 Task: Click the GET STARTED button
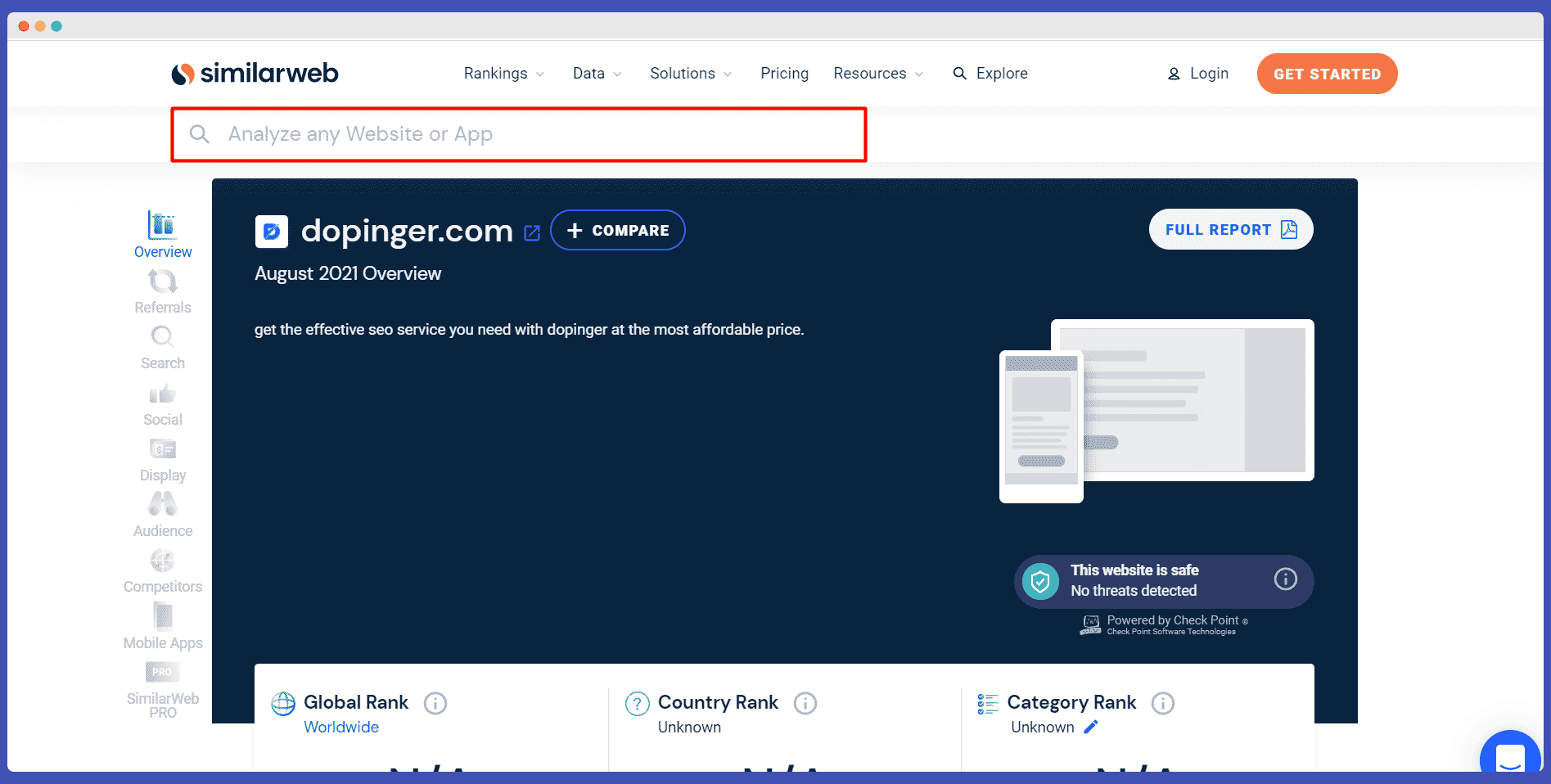(1327, 74)
